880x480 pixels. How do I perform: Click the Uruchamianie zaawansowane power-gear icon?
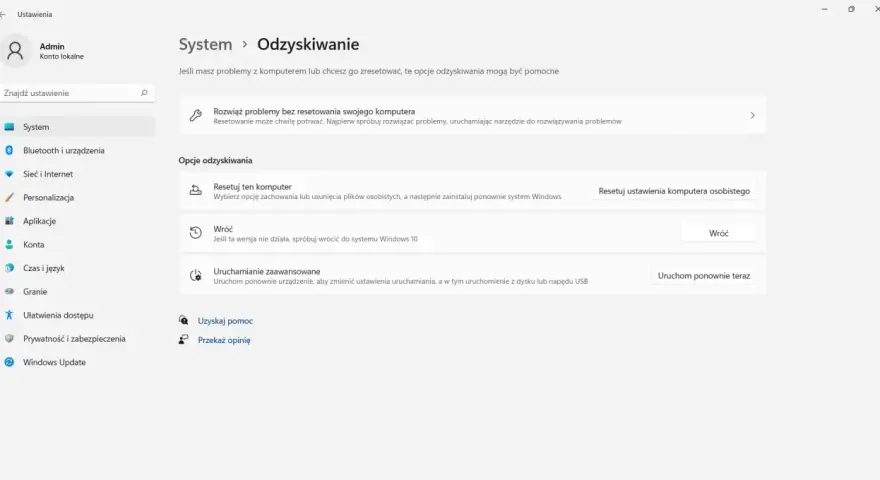(195, 275)
